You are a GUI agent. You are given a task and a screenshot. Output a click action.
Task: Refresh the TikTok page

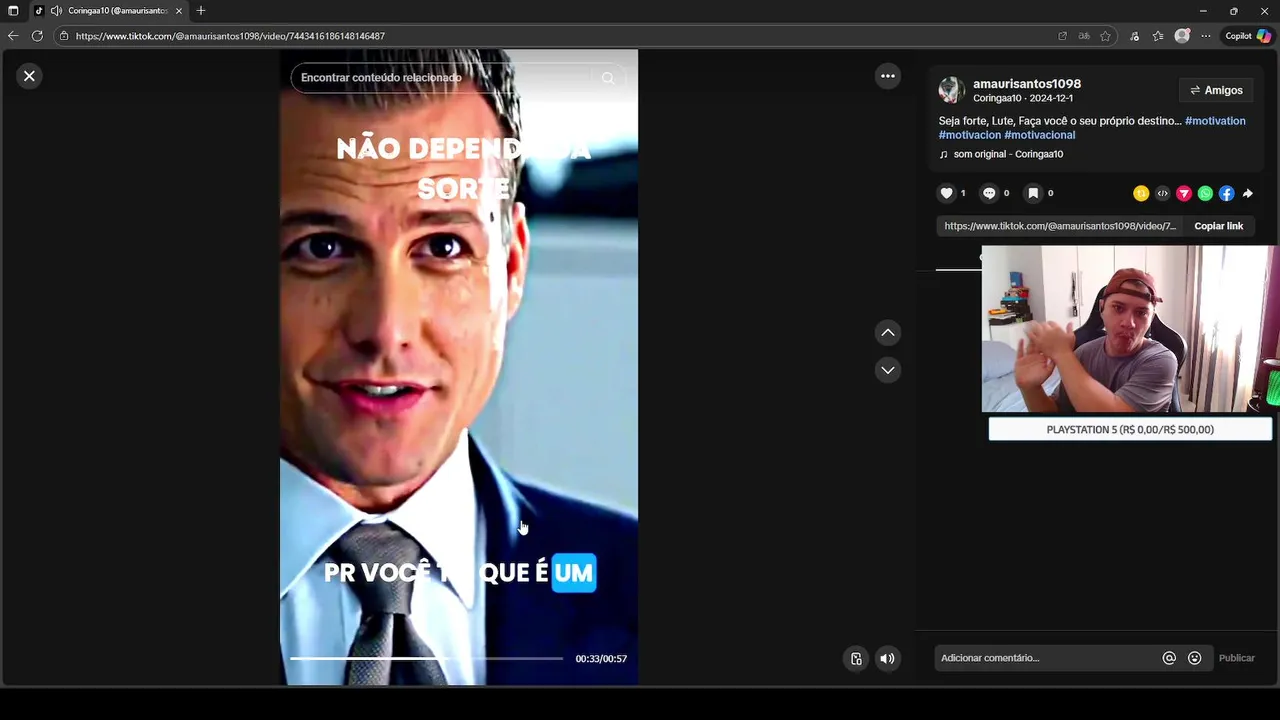pyautogui.click(x=37, y=36)
